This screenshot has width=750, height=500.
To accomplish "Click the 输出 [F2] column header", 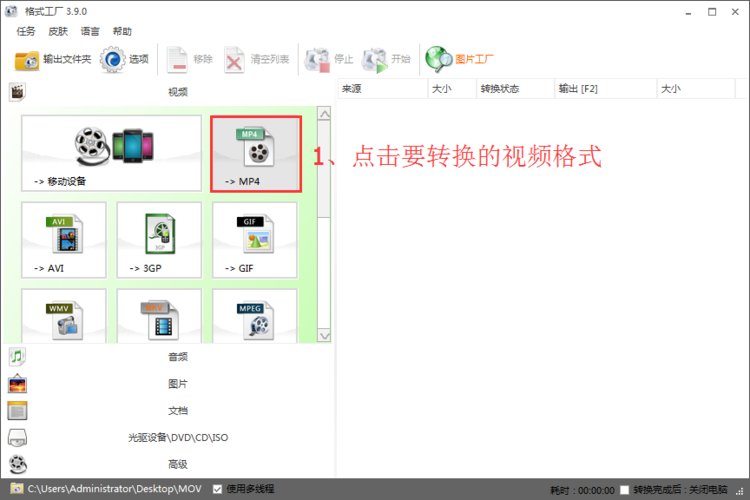I will pyautogui.click(x=606, y=89).
